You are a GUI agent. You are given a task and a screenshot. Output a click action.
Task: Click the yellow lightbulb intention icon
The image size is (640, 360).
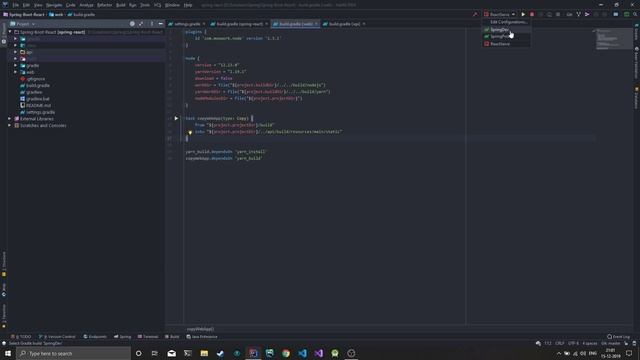190,132
